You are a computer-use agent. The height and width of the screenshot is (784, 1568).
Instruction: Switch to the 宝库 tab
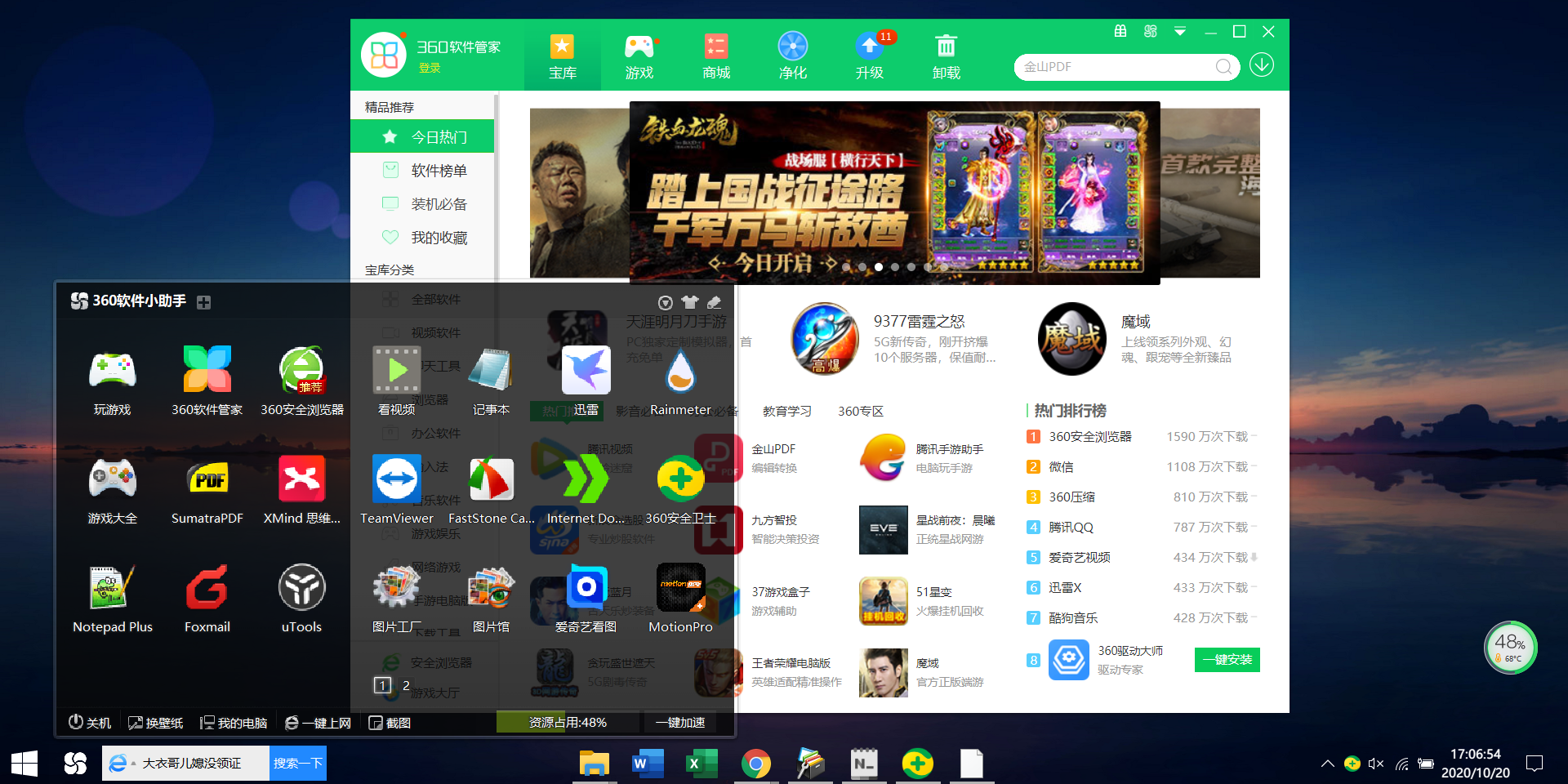coord(563,56)
